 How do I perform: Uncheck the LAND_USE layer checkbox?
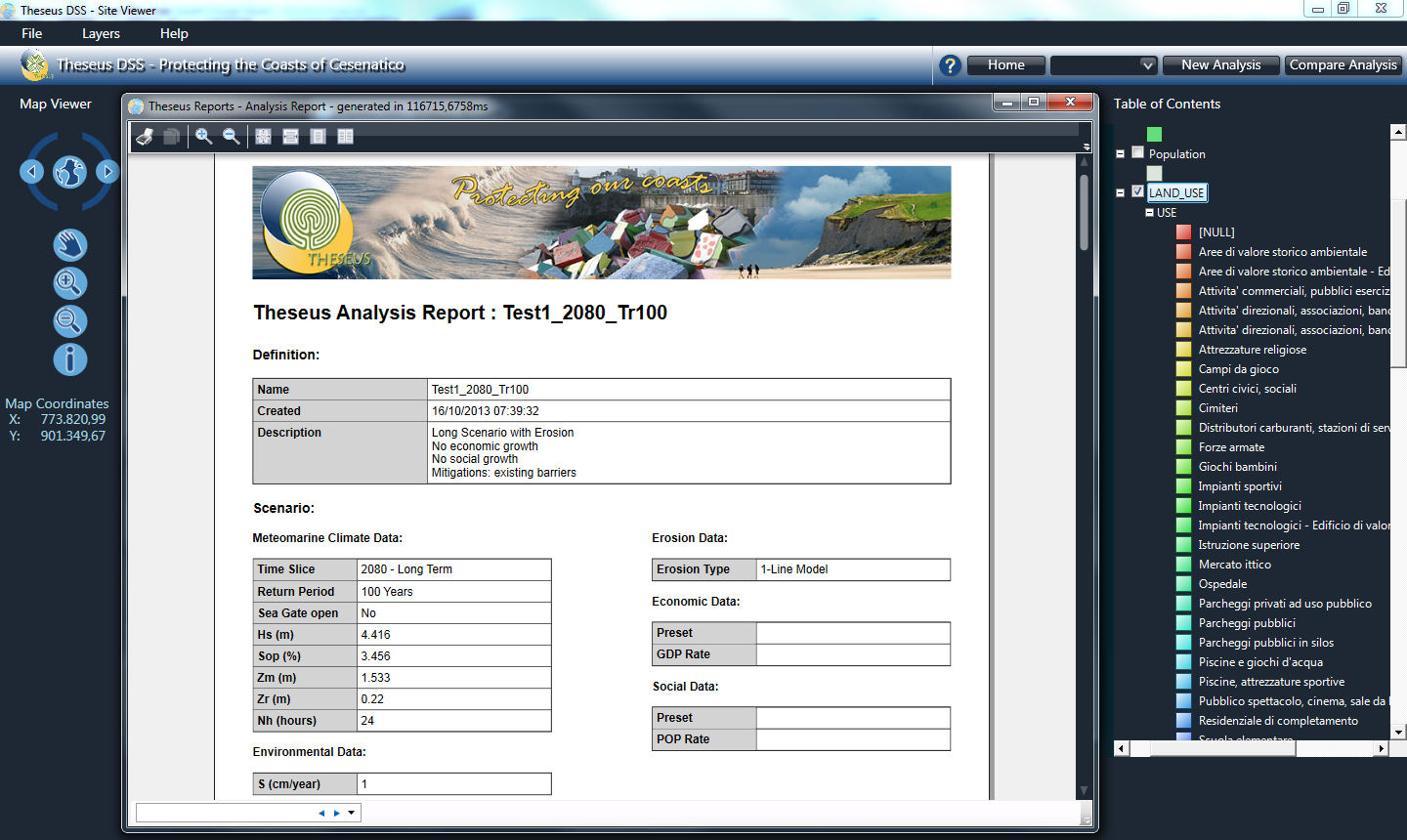1137,191
